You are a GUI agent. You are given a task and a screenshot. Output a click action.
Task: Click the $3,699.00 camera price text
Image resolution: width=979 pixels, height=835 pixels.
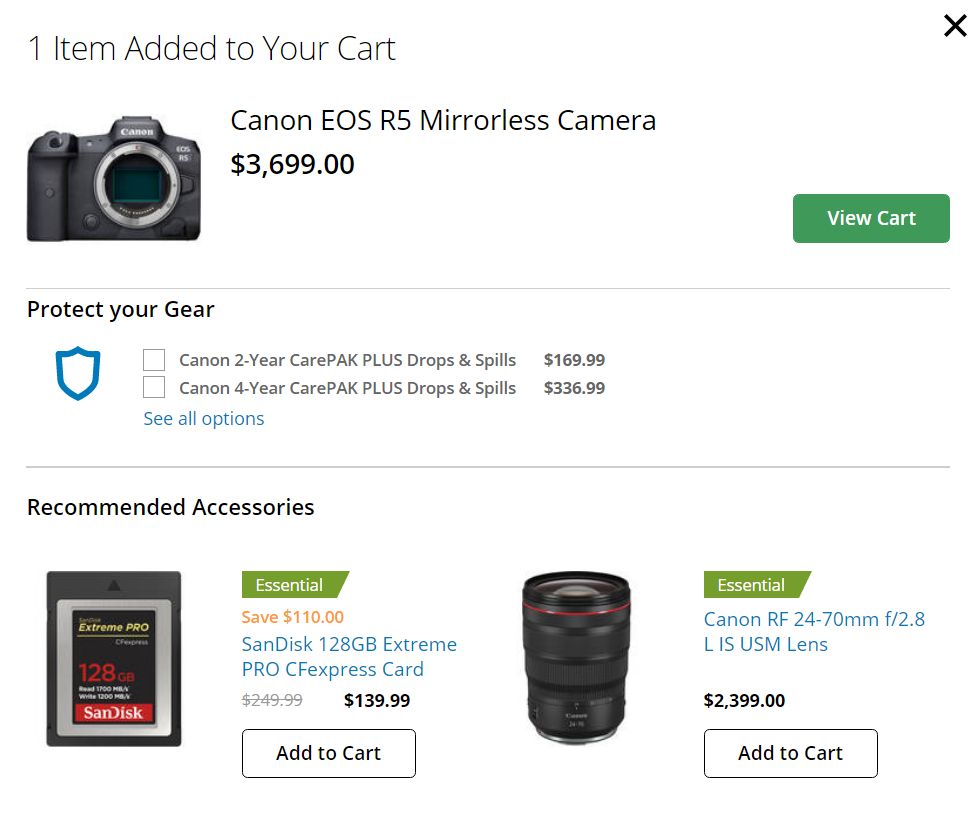point(291,164)
